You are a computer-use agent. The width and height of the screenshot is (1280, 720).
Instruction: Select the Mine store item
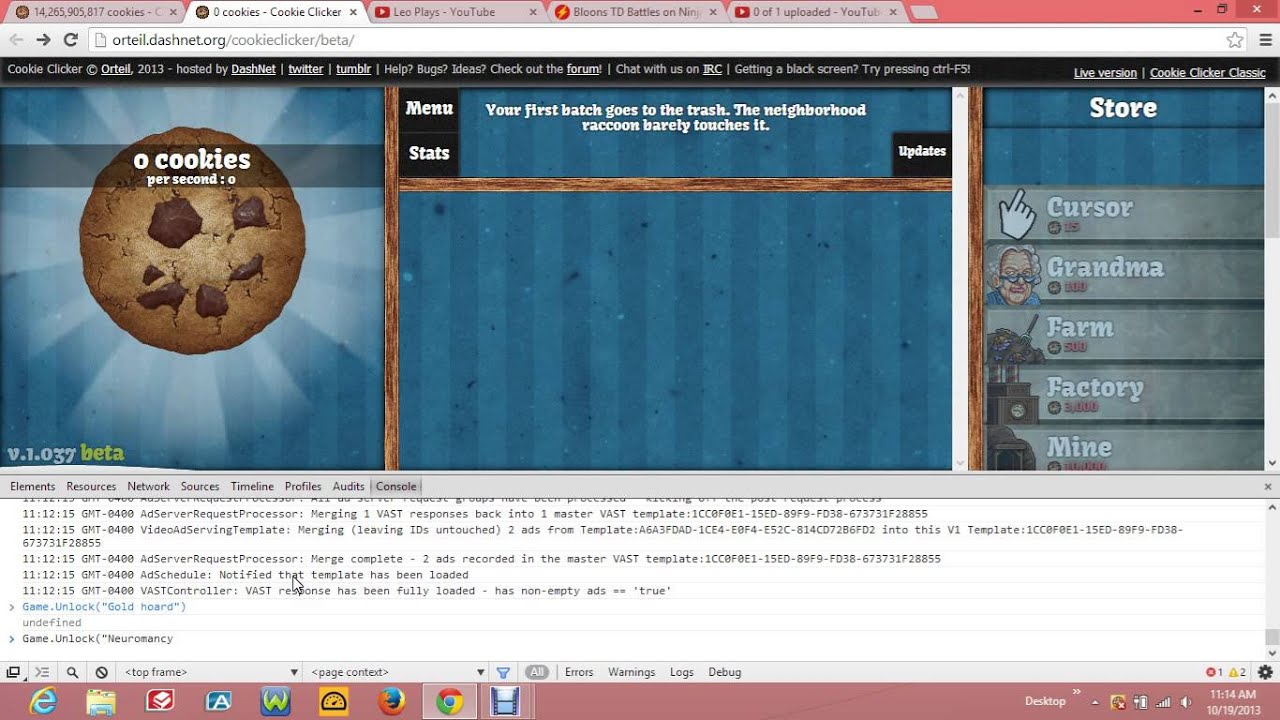(x=1125, y=448)
